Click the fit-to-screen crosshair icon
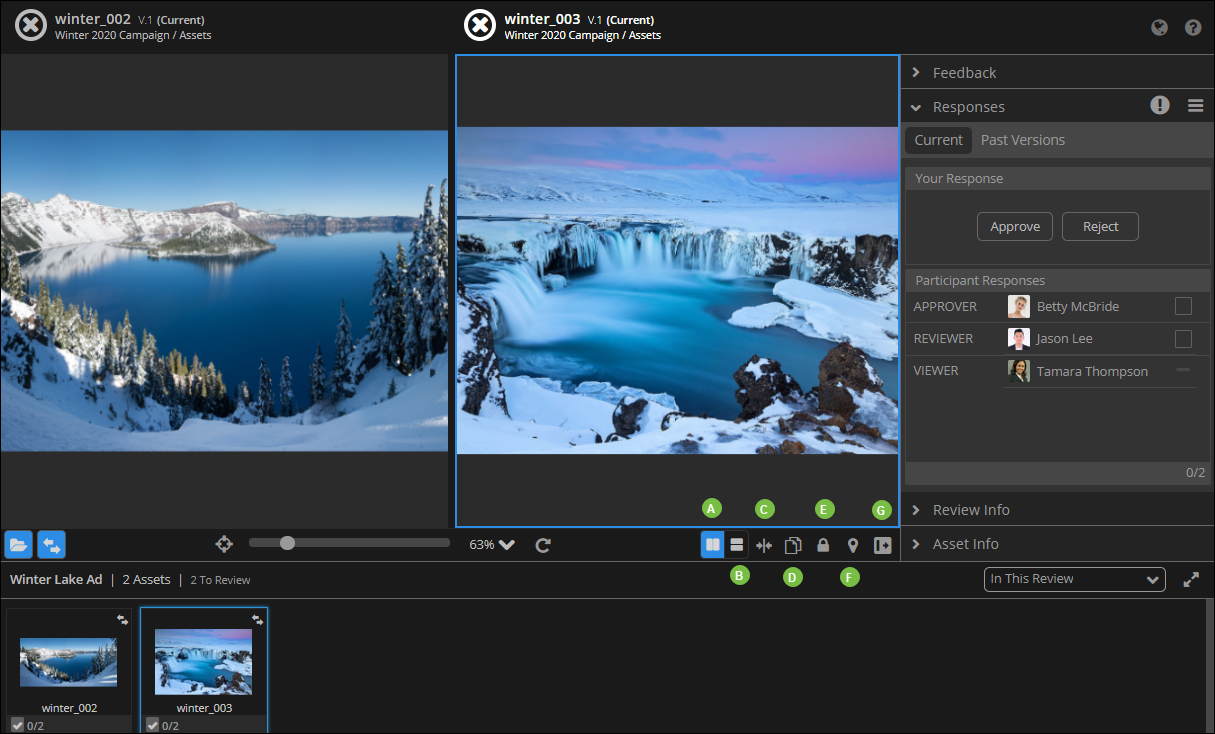Image resolution: width=1215 pixels, height=734 pixels. point(224,544)
